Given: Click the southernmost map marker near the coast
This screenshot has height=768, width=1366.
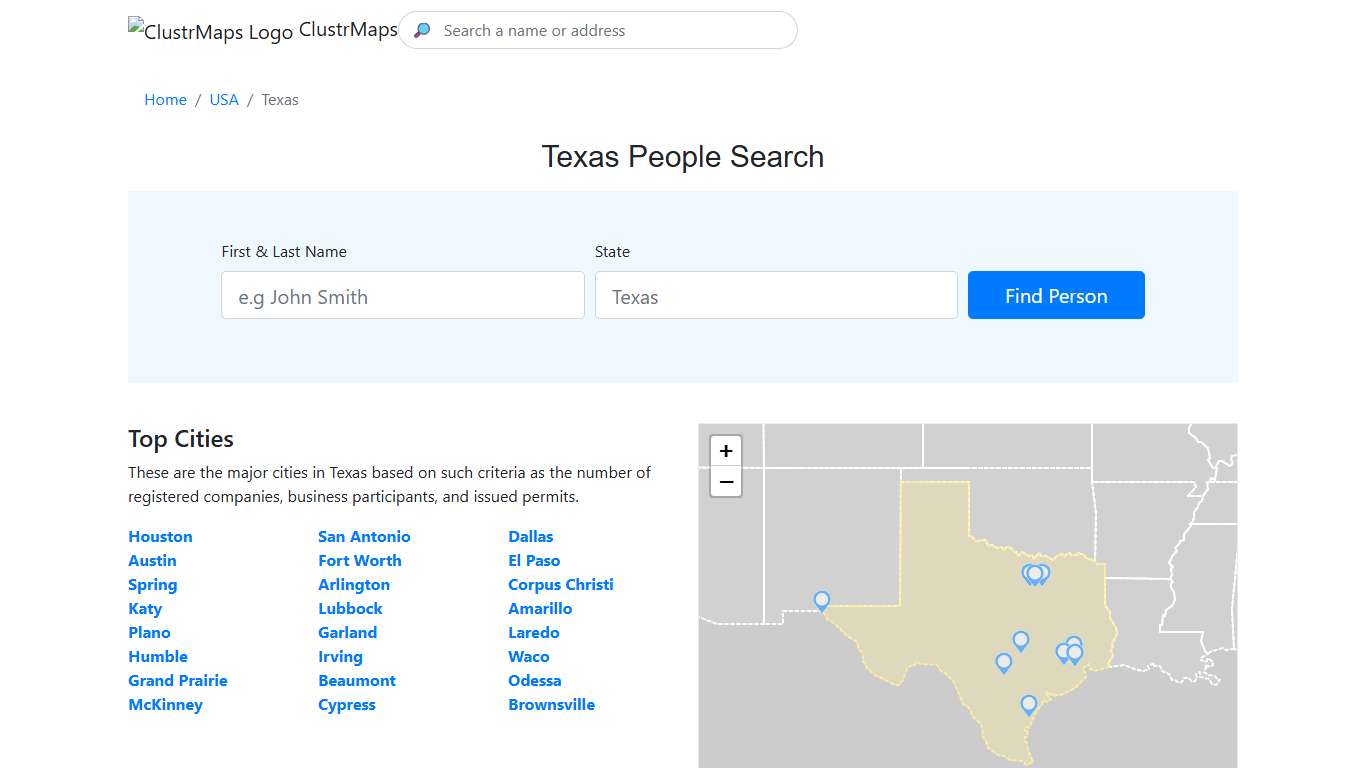Looking at the screenshot, I should tap(1028, 705).
